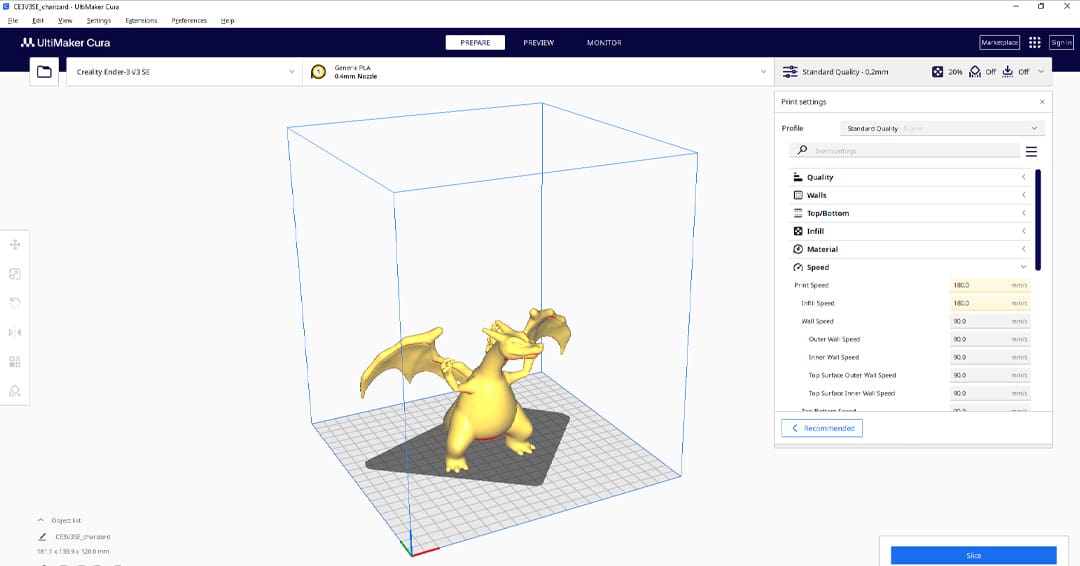Select the Mirror tool
The image size is (1080, 566).
[15, 332]
